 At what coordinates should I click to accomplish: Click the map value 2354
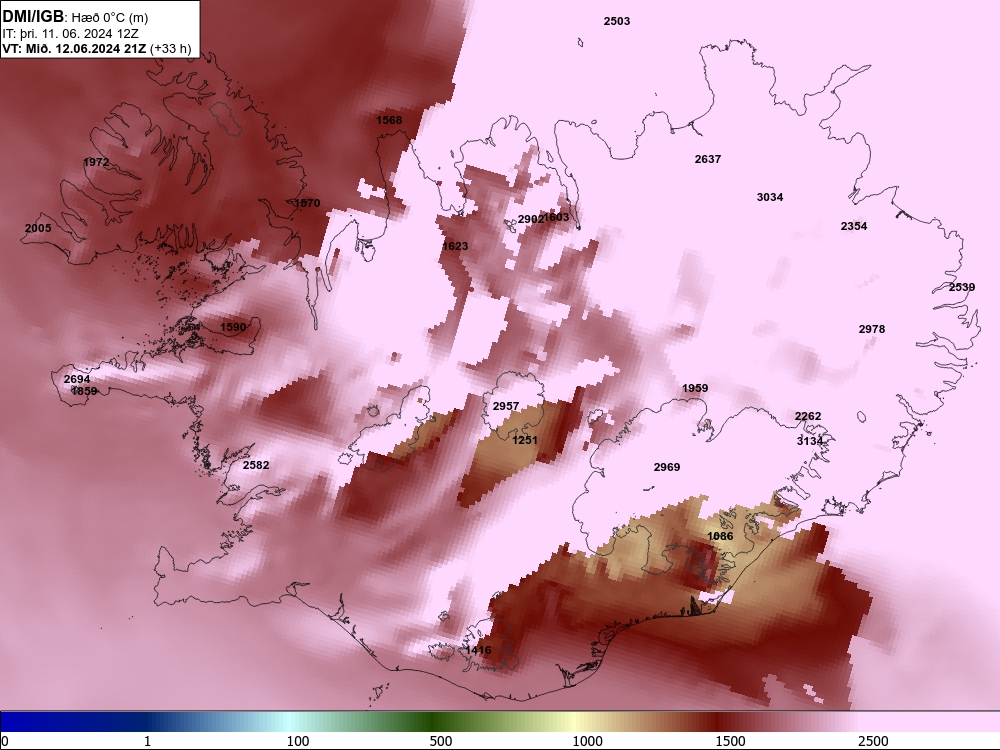click(853, 226)
